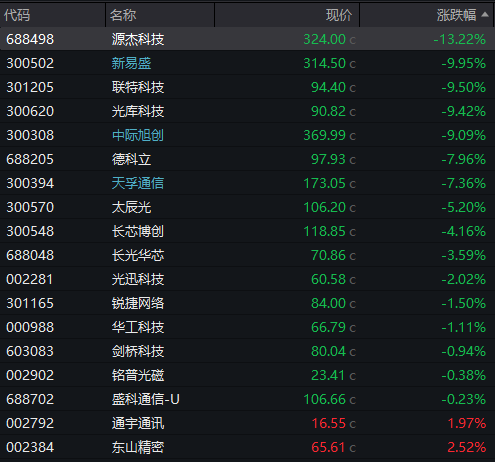Image resolution: width=495 pixels, height=462 pixels.
Task: Select stock name 源杰科技
Action: (x=138, y=39)
